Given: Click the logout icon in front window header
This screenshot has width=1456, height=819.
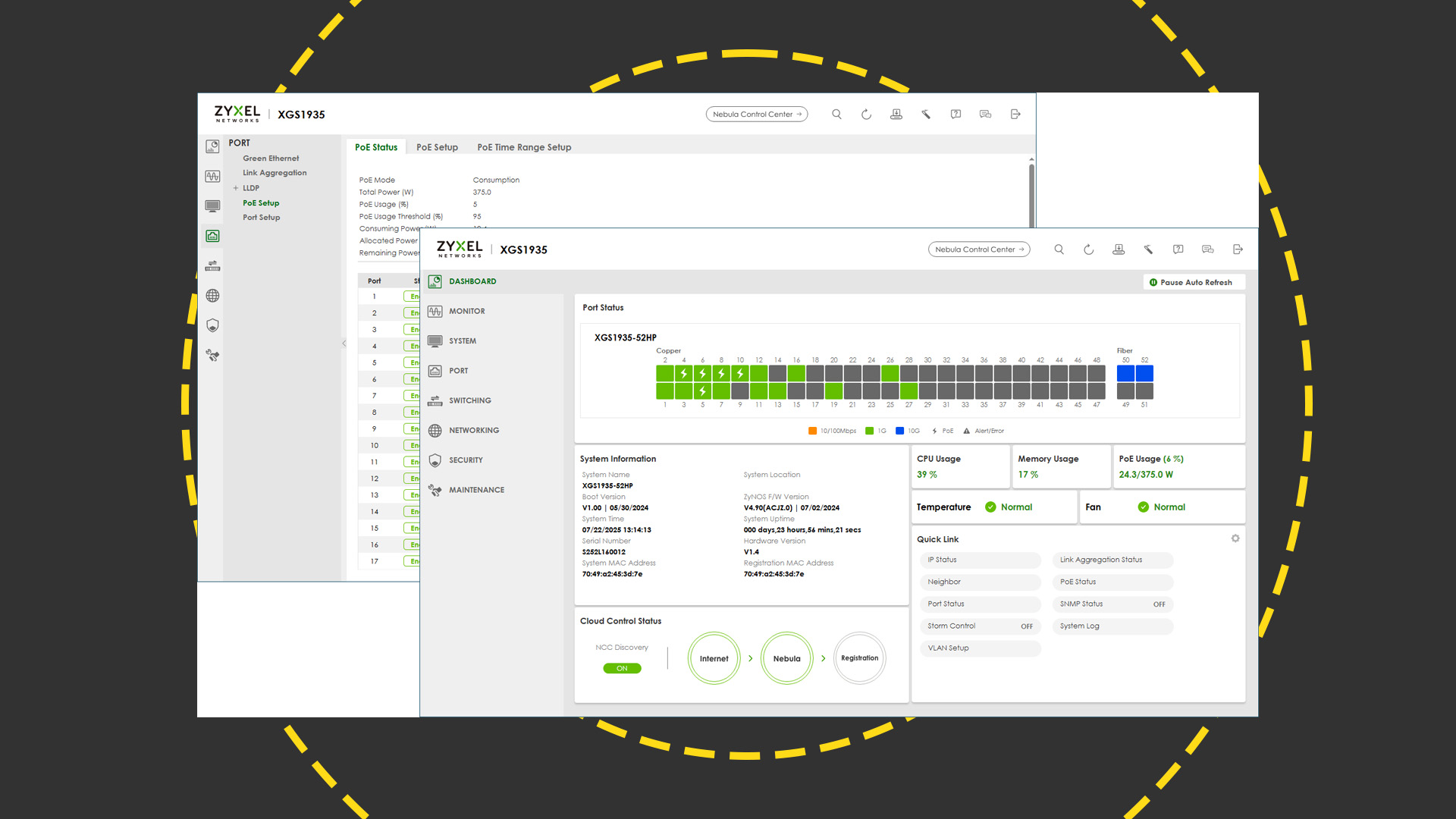Looking at the screenshot, I should (x=1238, y=249).
